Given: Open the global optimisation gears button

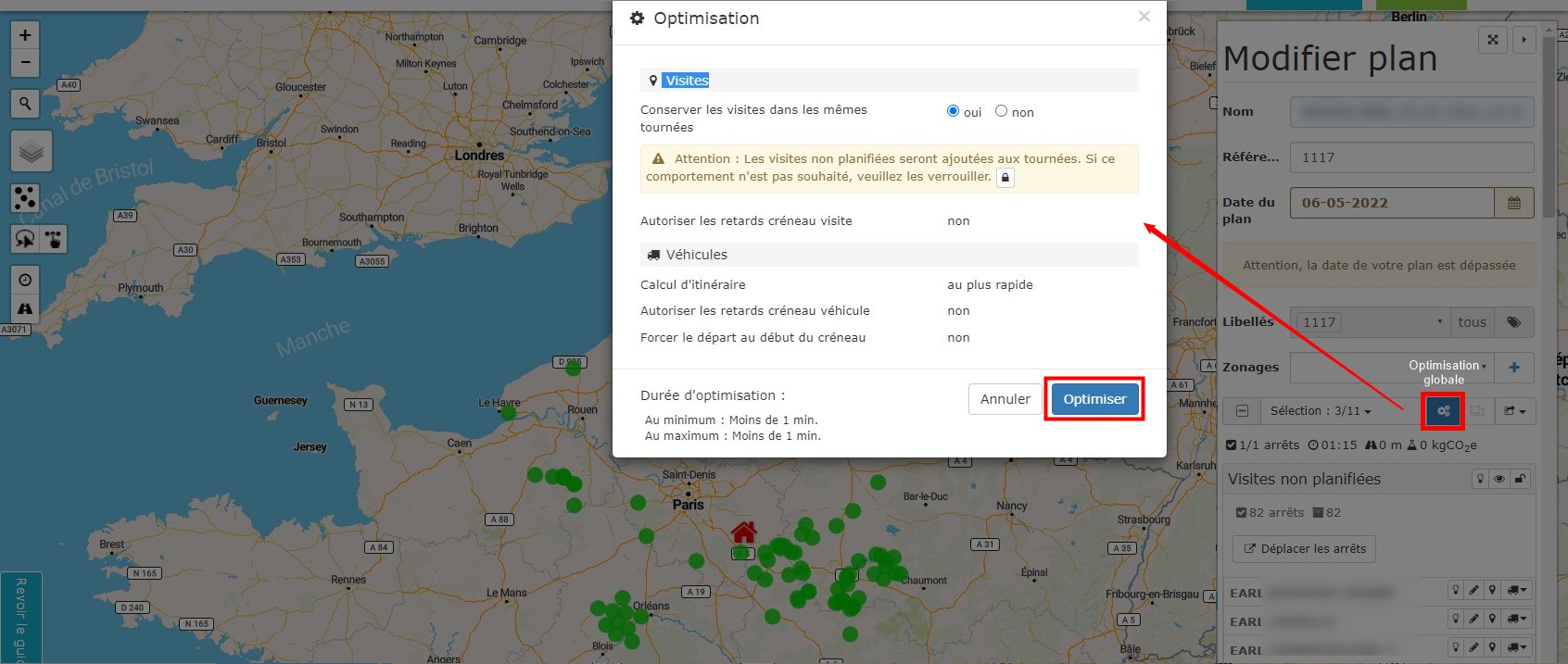Looking at the screenshot, I should click(1443, 411).
